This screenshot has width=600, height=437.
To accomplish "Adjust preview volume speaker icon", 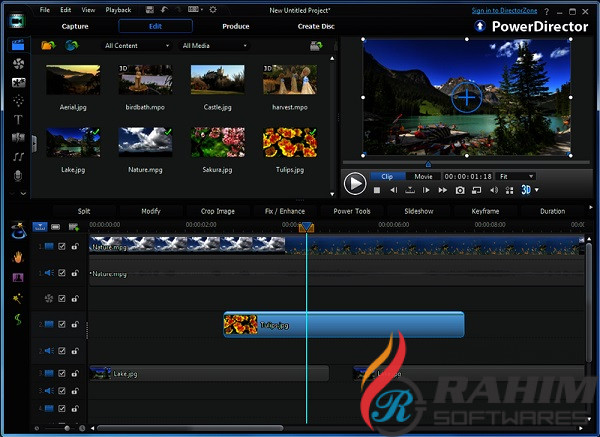I will pos(494,190).
